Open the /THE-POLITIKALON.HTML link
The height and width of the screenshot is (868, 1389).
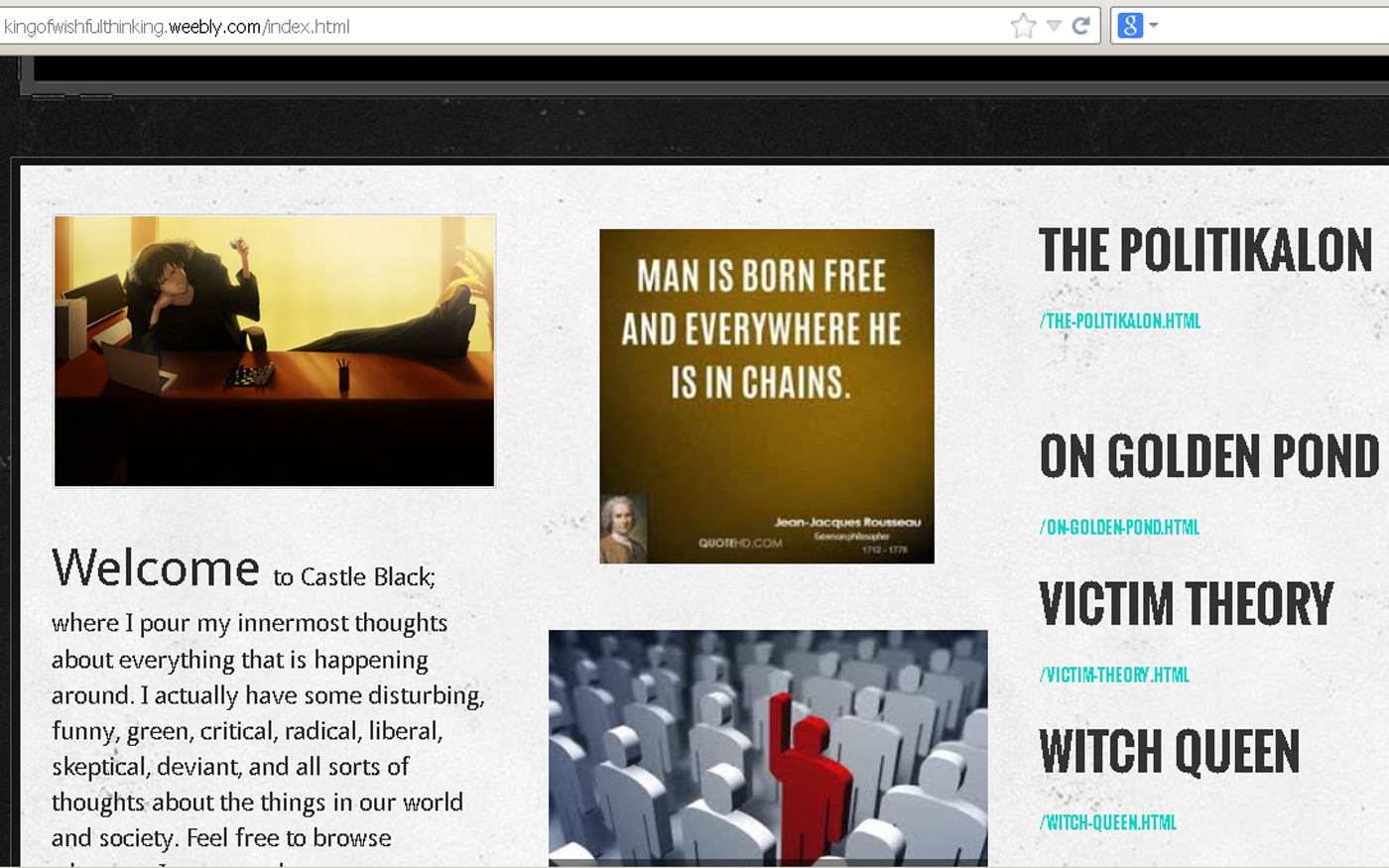pos(1120,321)
